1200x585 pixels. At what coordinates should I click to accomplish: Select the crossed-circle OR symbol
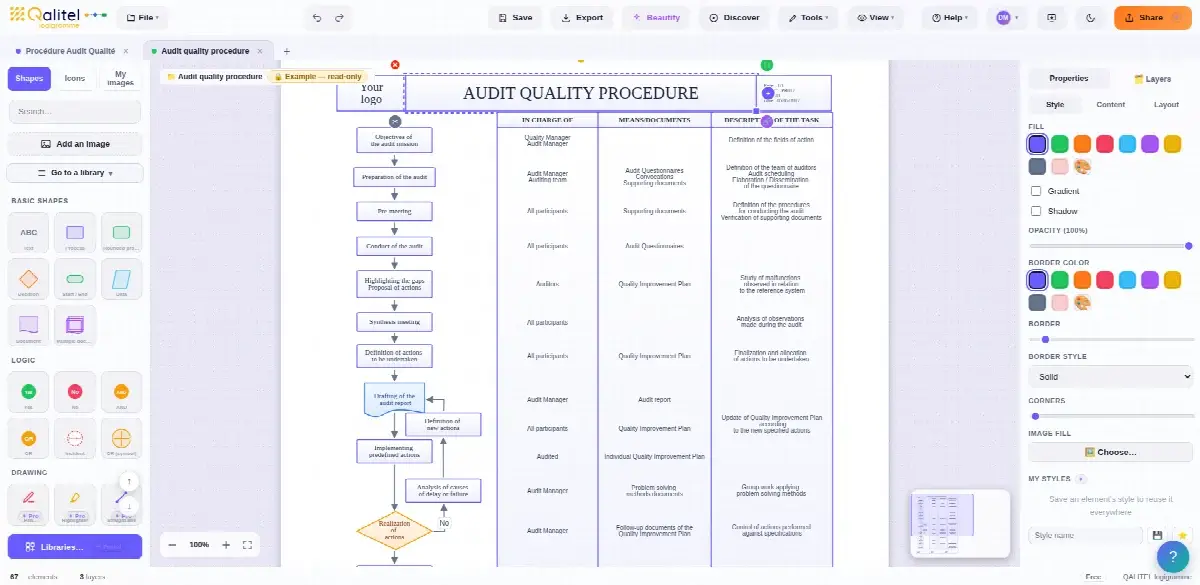coord(121,438)
